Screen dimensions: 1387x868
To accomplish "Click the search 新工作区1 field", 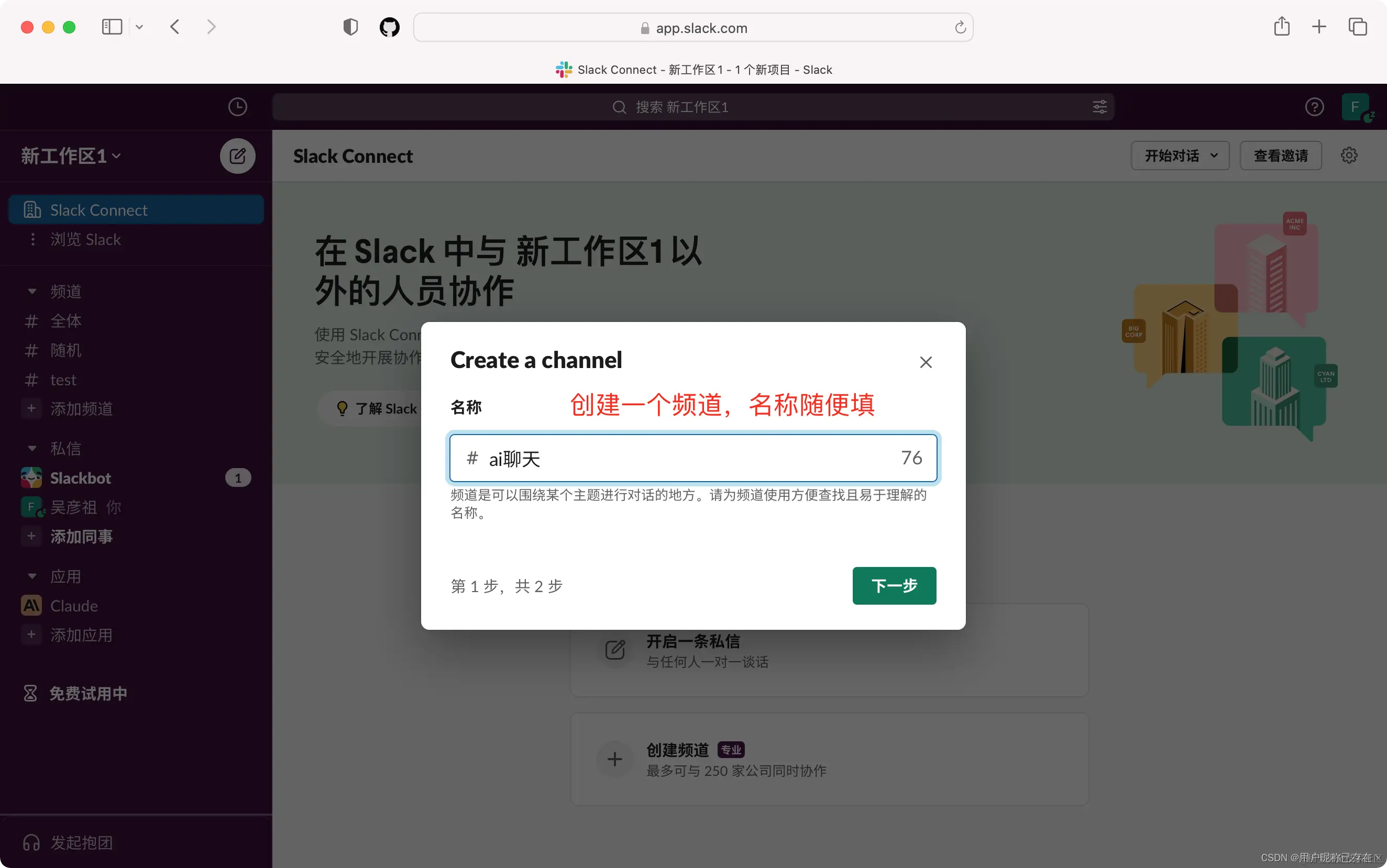I will click(693, 107).
